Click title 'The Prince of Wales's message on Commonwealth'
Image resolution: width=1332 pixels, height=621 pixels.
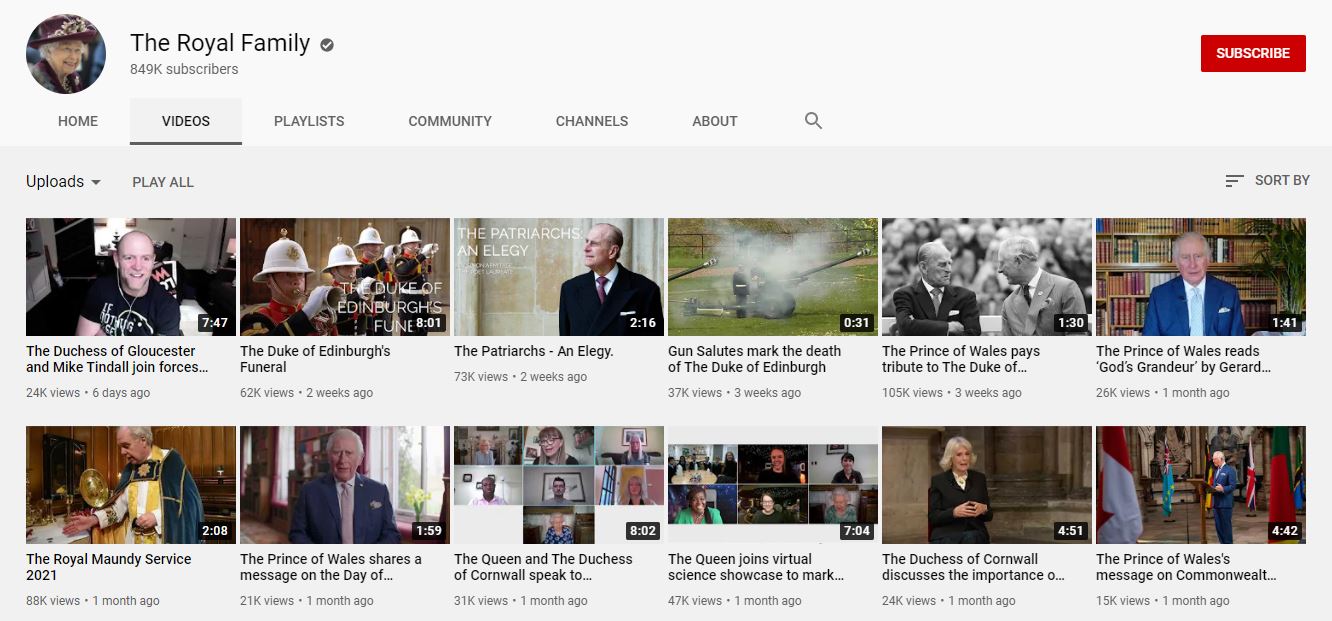pos(1186,567)
